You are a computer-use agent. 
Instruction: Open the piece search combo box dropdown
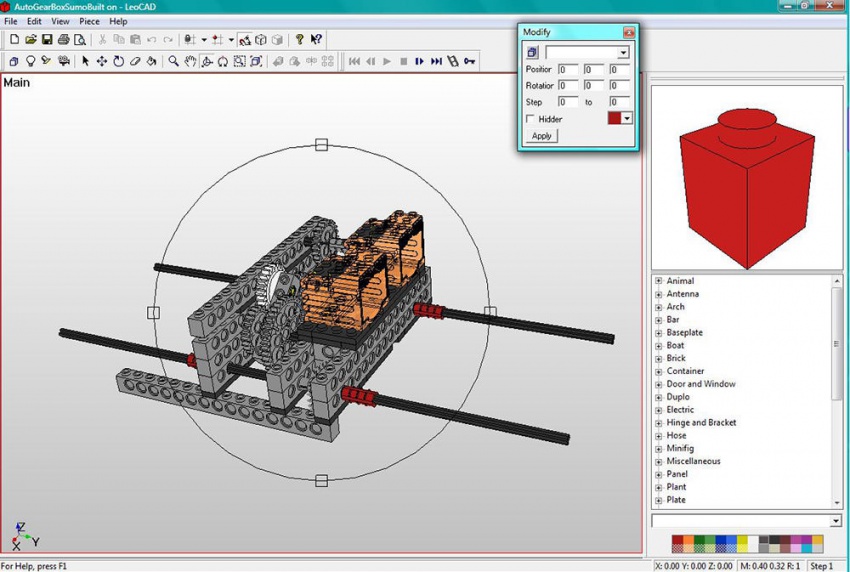[835, 521]
